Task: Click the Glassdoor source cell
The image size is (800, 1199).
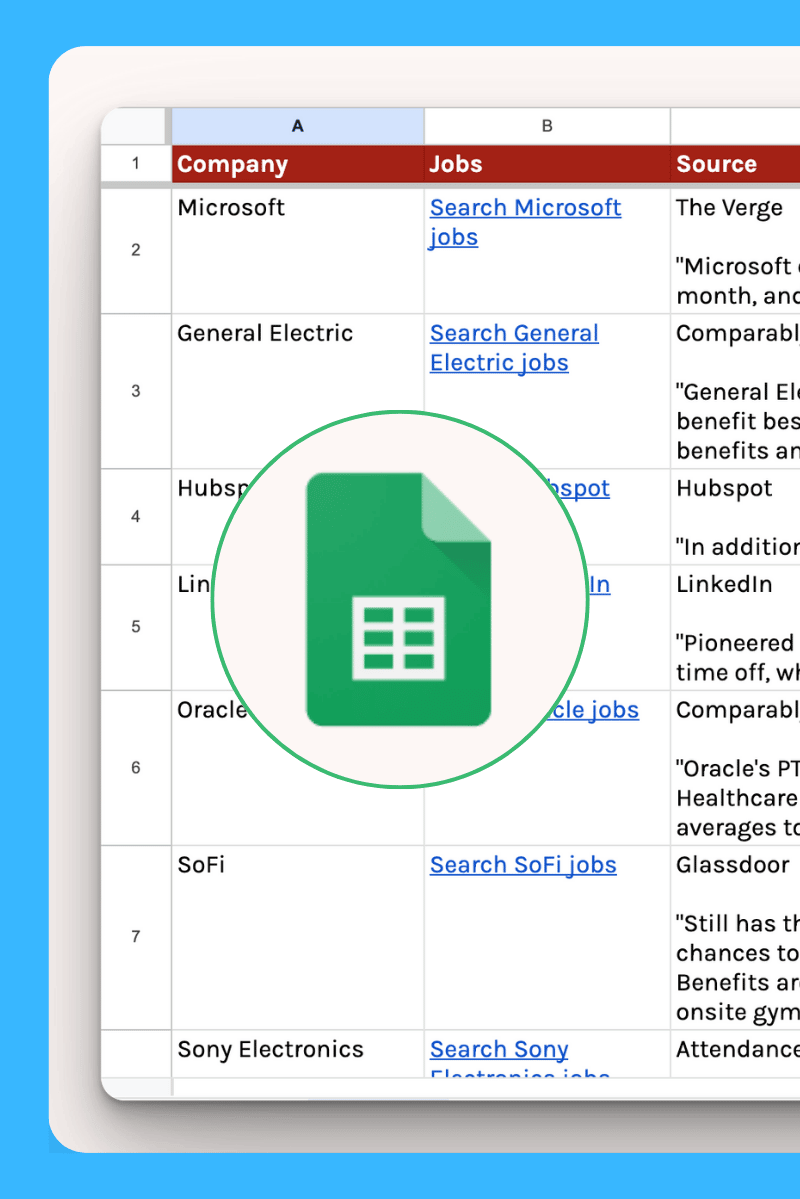Action: point(736,937)
